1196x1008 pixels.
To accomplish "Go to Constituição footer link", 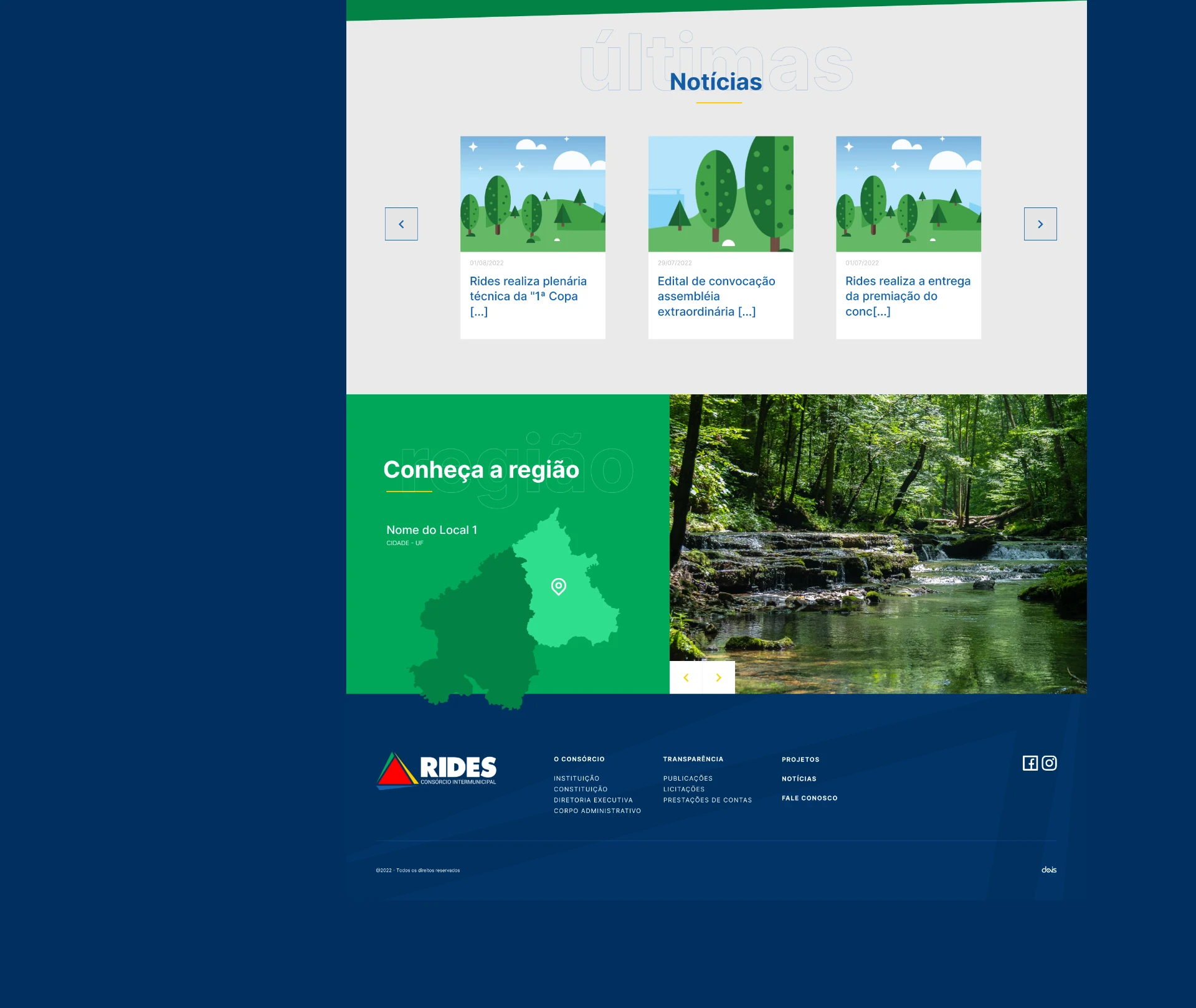I will [x=581, y=789].
